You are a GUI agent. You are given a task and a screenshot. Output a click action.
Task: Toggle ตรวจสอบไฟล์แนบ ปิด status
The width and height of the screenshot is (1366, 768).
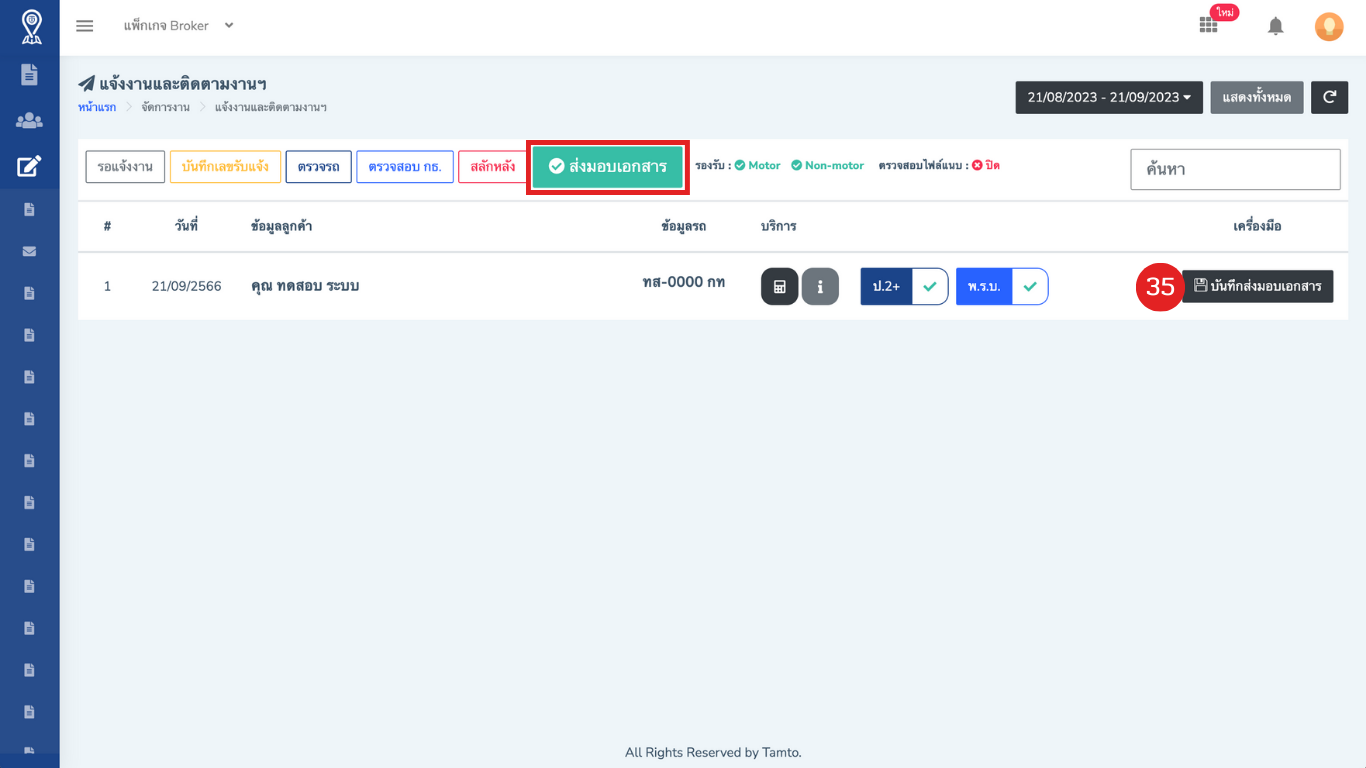coord(986,165)
